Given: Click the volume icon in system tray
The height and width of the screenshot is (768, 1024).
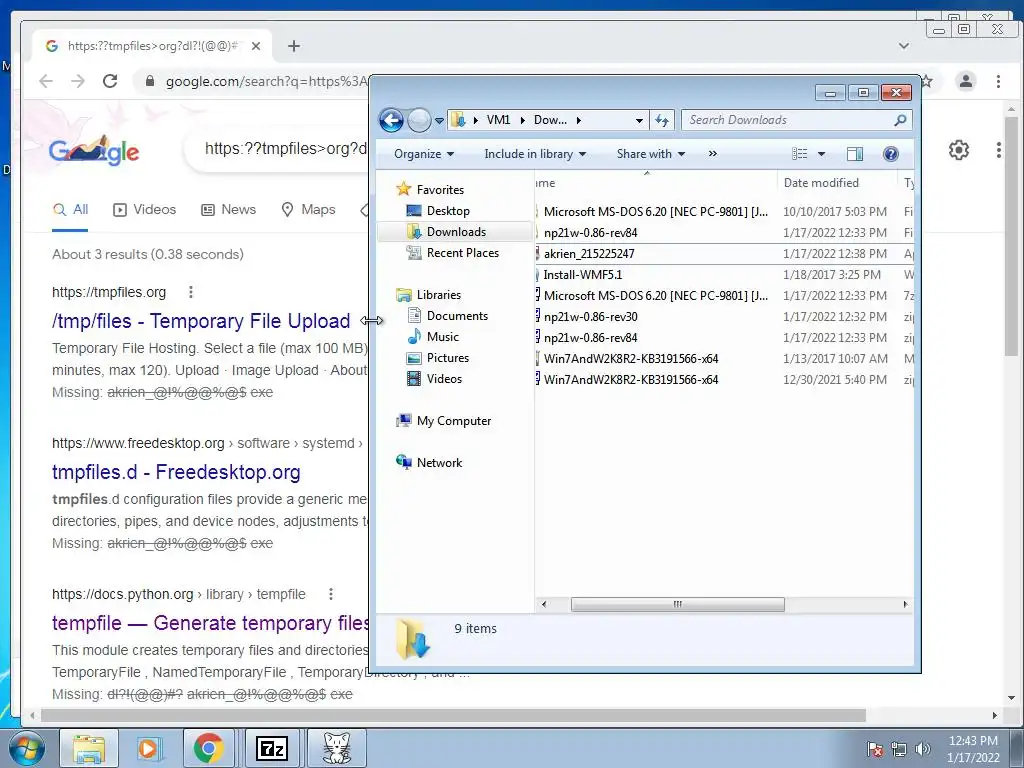Looking at the screenshot, I should (x=923, y=748).
